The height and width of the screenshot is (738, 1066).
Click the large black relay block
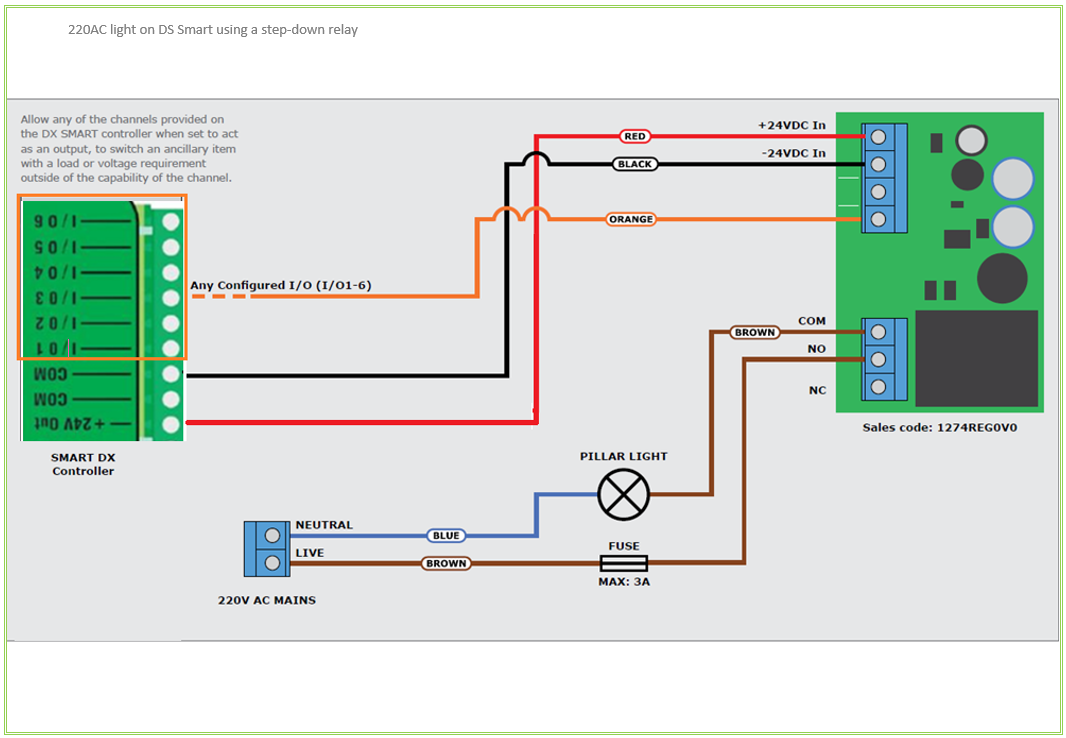[x=977, y=359]
